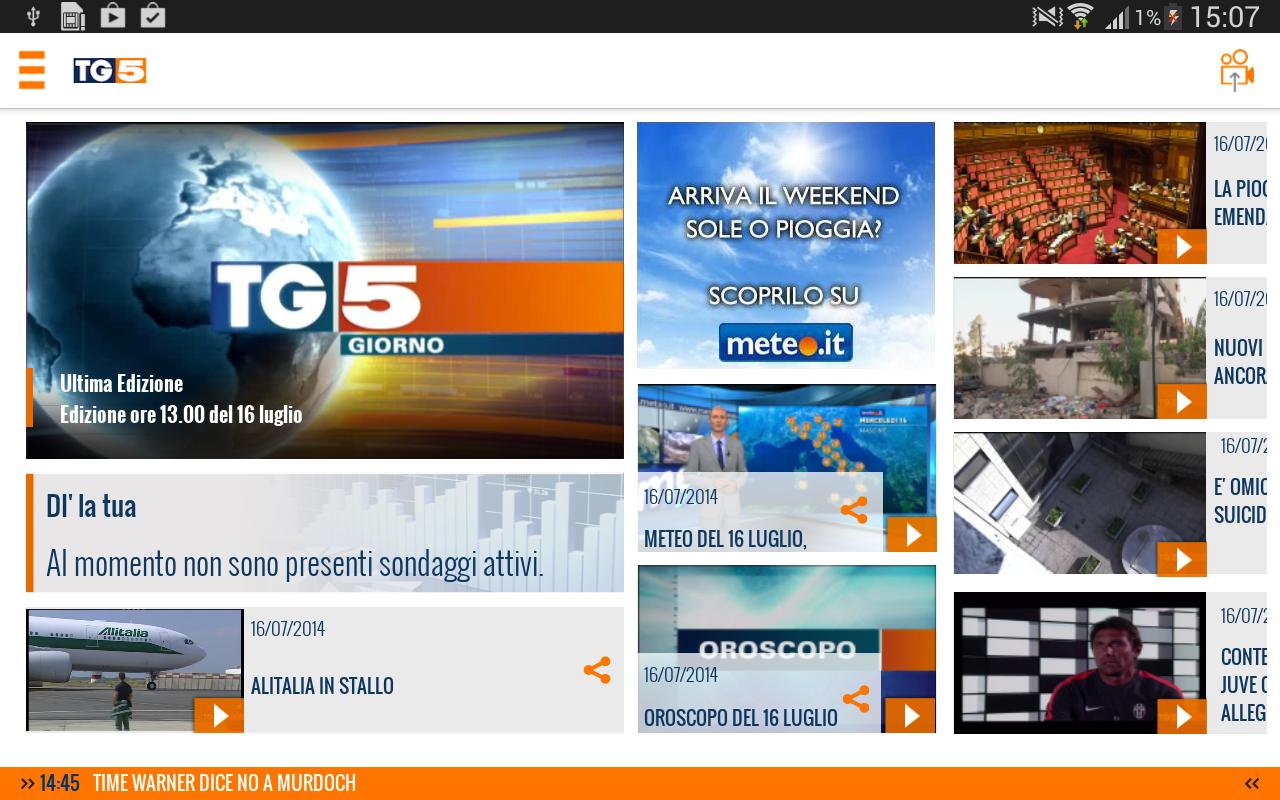The height and width of the screenshot is (800, 1280).
Task: Share the Meteo del 16 luglio video
Action: pos(855,510)
